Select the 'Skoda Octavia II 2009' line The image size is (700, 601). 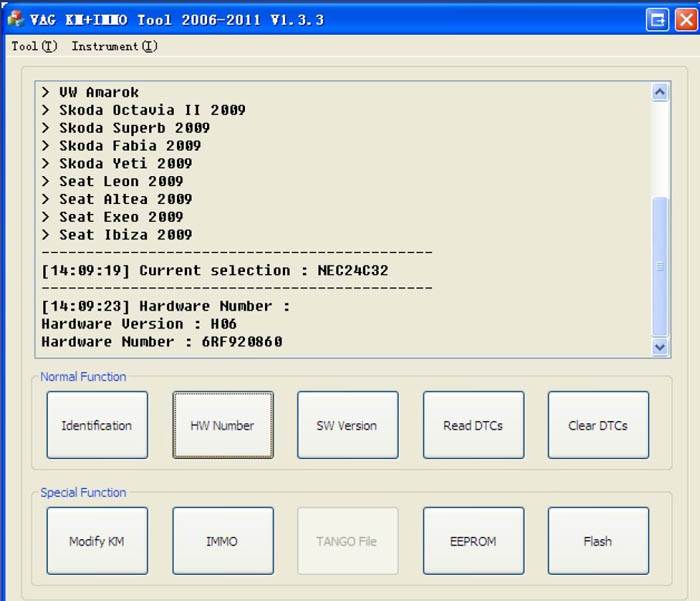pos(143,110)
